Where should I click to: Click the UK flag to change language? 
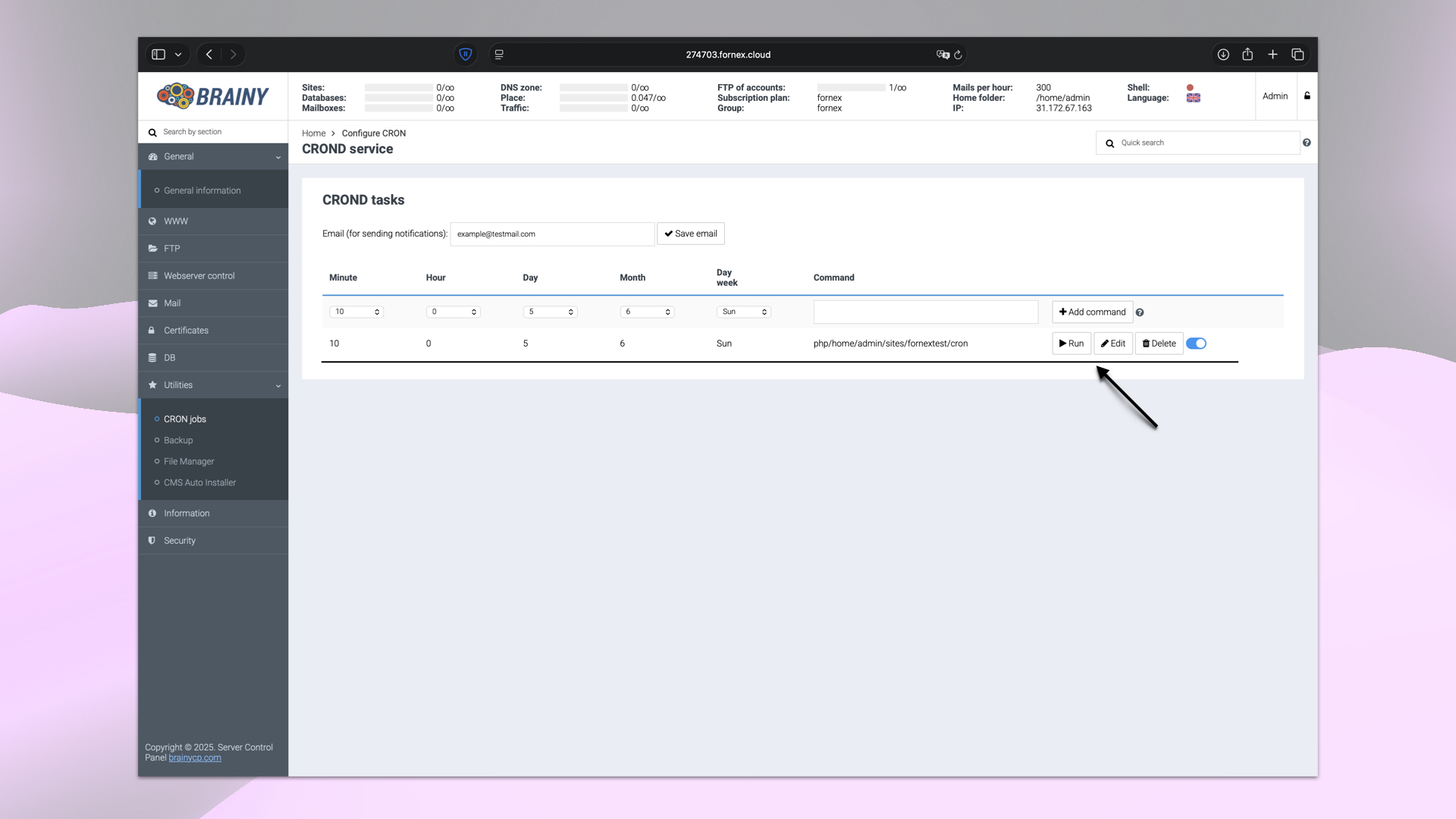[x=1193, y=99]
